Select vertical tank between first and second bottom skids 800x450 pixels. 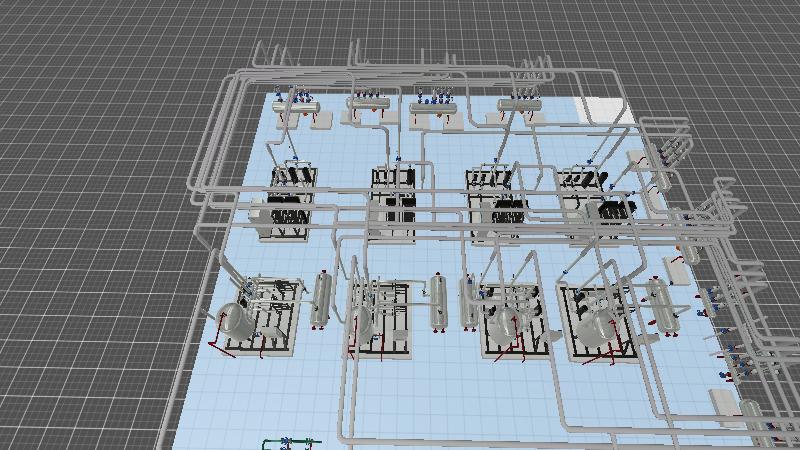click(x=321, y=300)
